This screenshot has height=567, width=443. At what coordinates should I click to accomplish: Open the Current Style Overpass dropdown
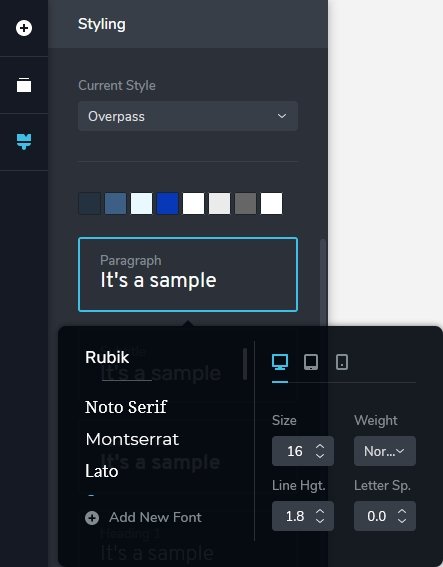click(188, 116)
